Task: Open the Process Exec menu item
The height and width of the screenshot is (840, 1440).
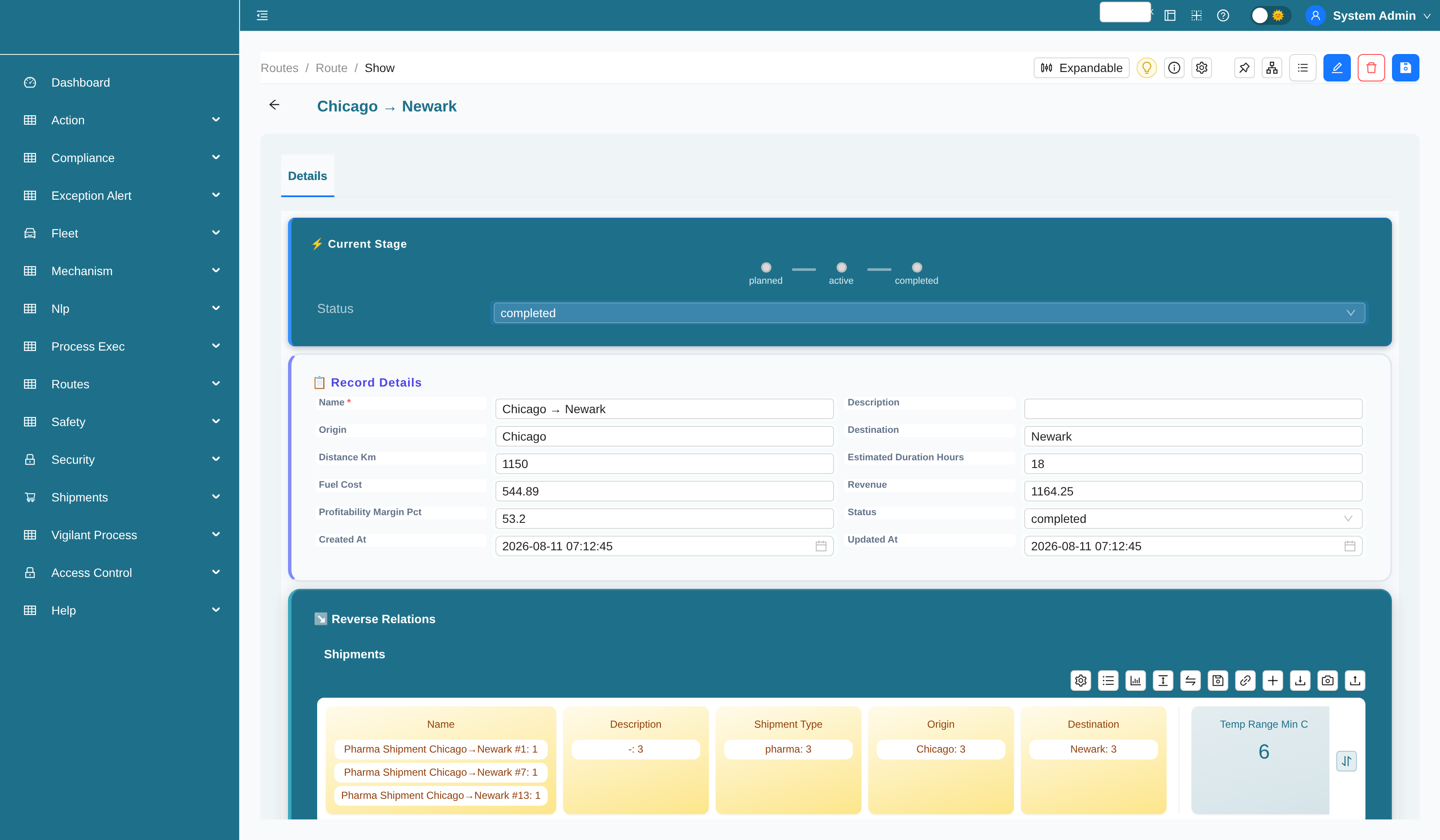Action: click(120, 346)
